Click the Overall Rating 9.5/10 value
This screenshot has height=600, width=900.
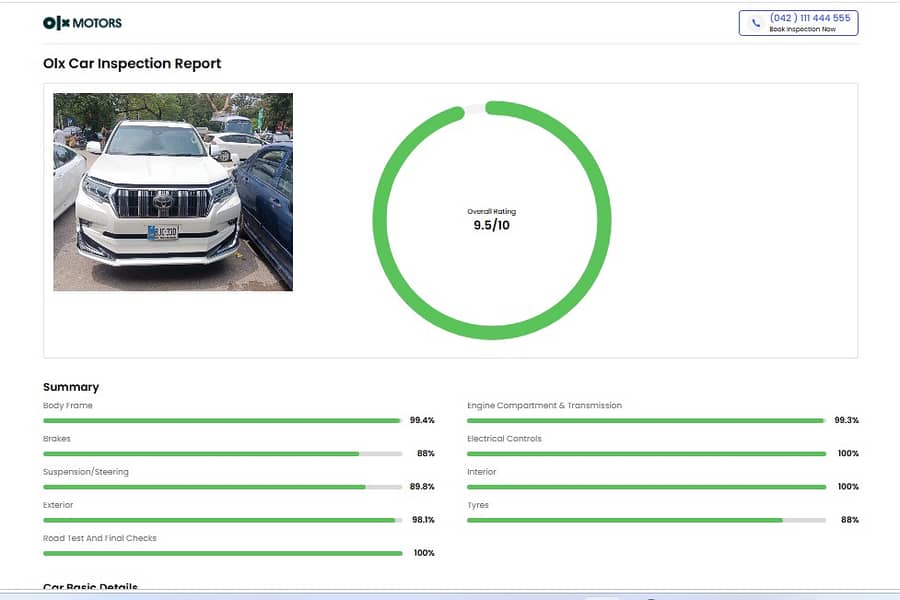click(491, 224)
